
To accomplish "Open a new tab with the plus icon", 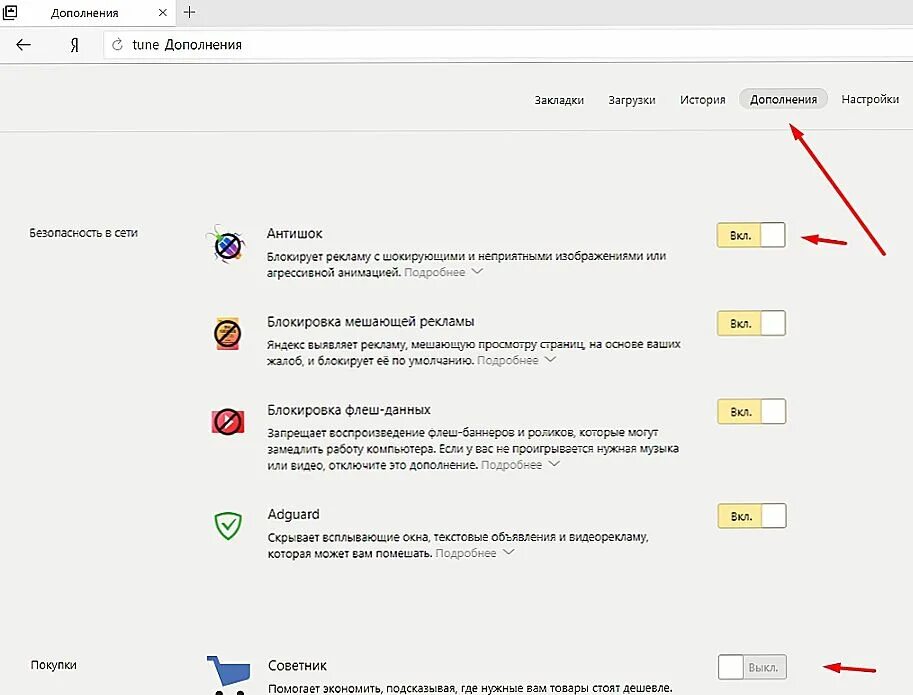I will coord(189,12).
